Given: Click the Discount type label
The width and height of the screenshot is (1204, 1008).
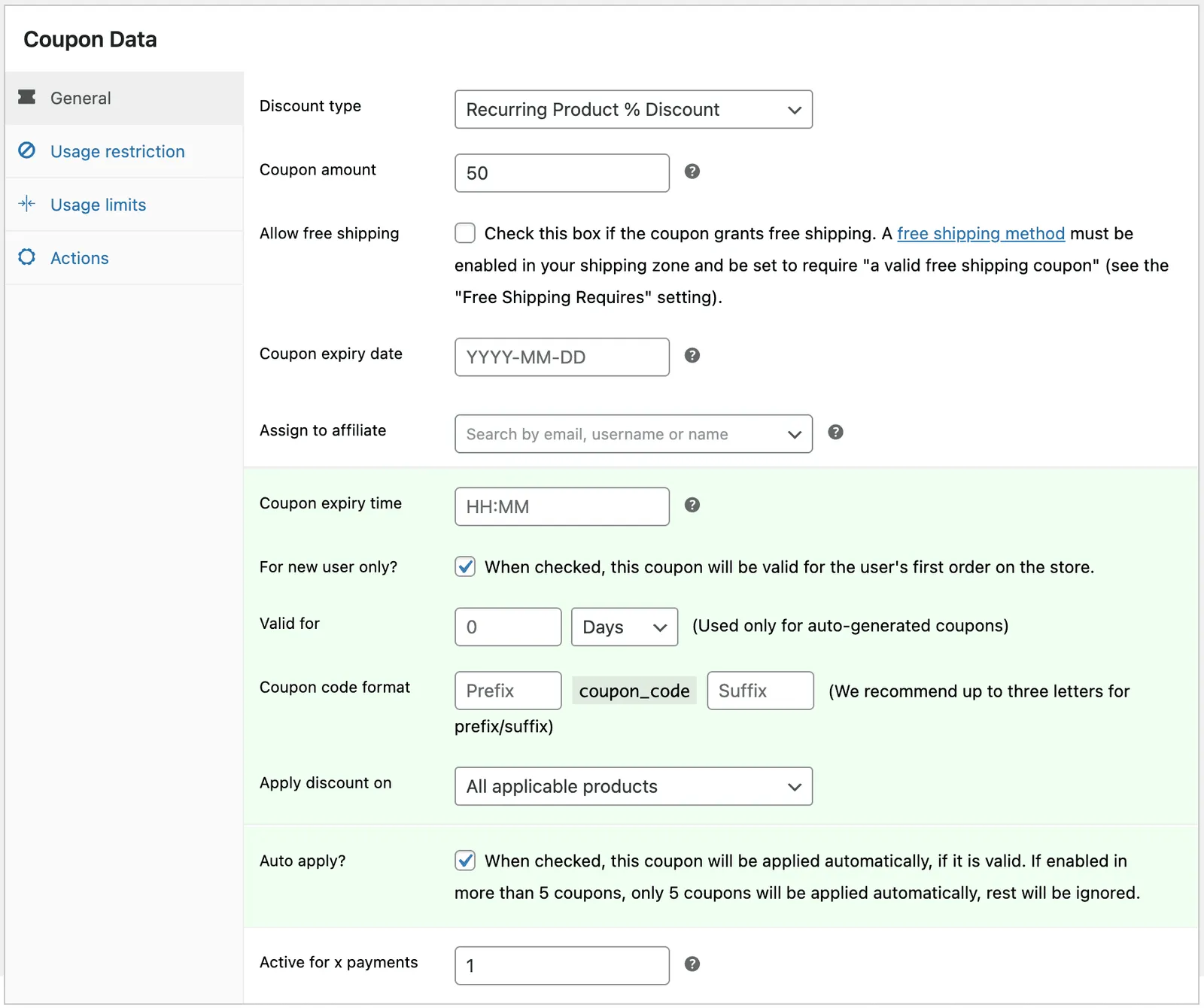Looking at the screenshot, I should click(x=310, y=106).
